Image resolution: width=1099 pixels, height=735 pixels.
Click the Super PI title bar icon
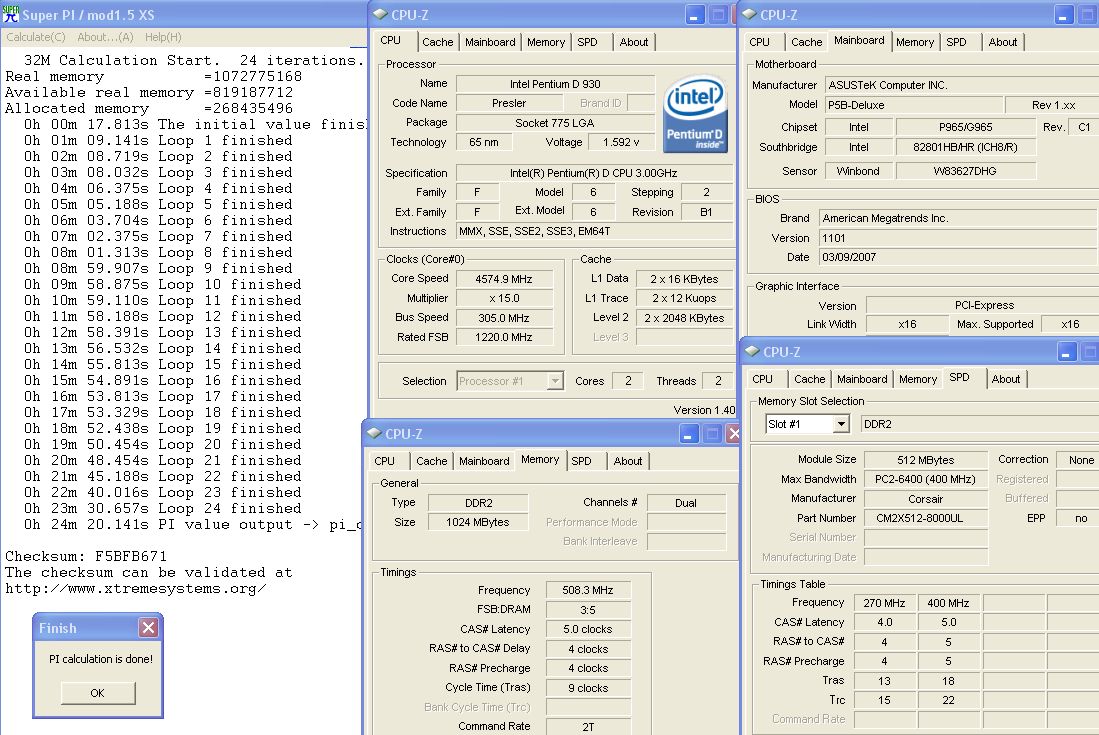click(x=11, y=14)
